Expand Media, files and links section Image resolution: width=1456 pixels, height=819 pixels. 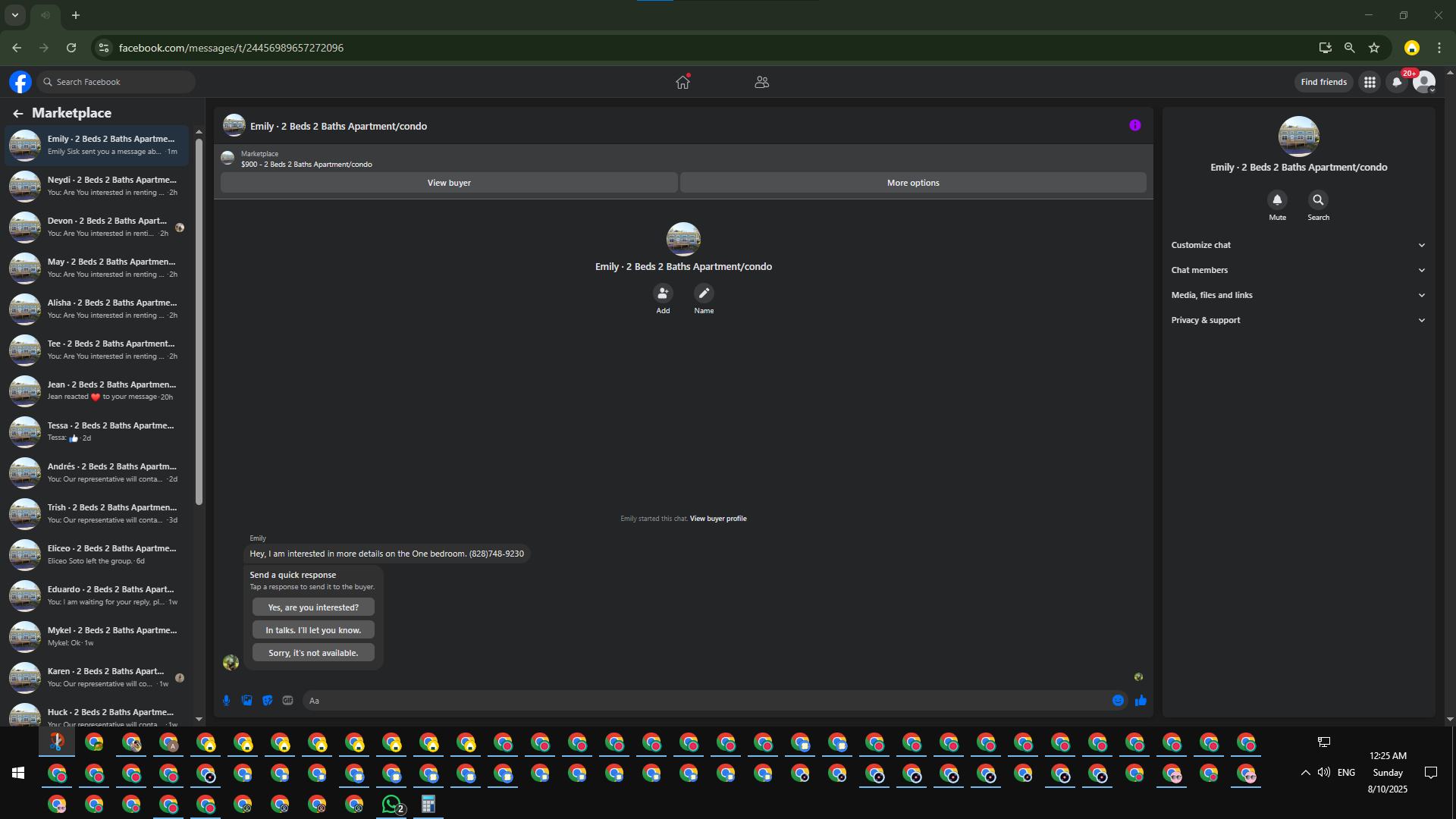(x=1298, y=295)
